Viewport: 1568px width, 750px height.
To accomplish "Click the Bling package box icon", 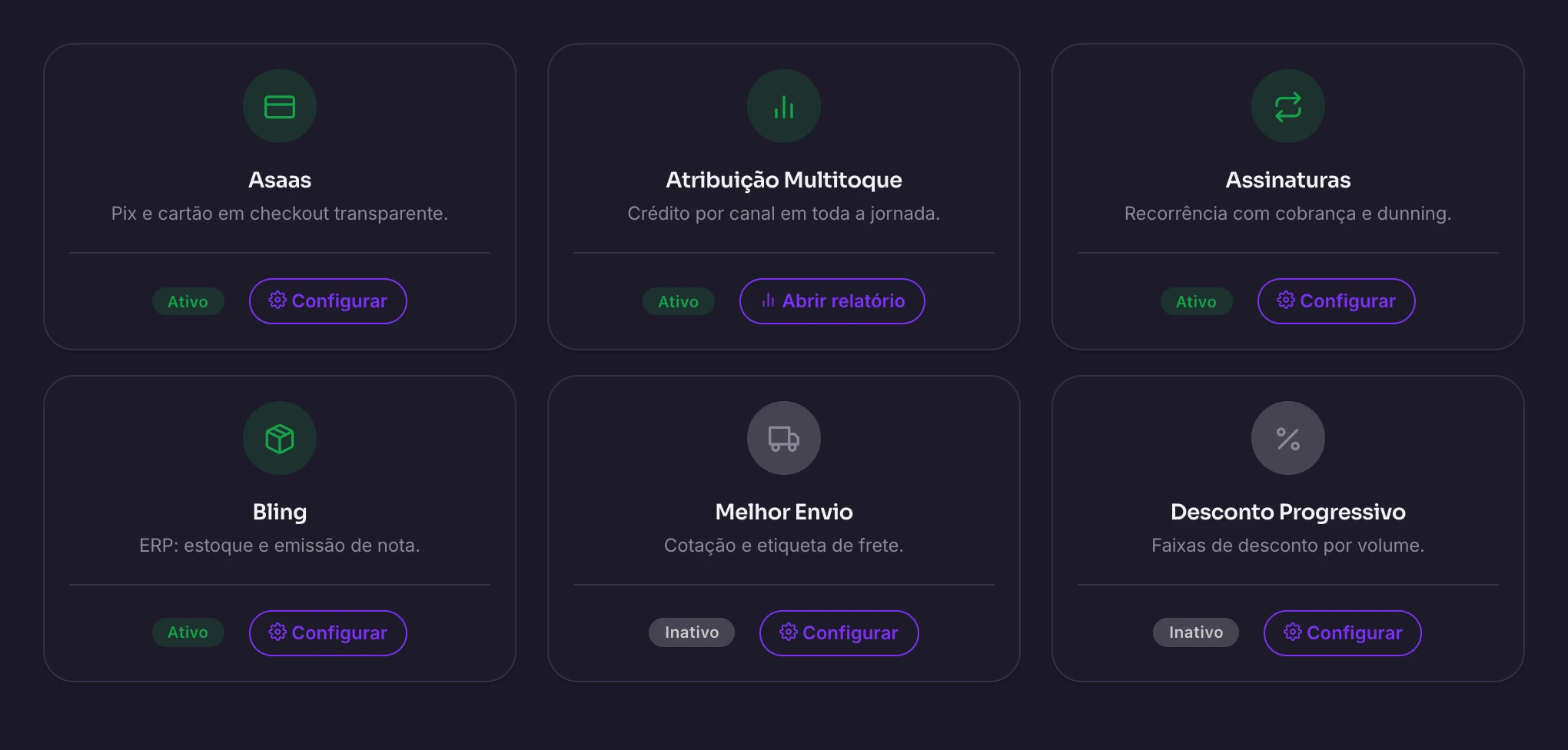I will [x=280, y=438].
